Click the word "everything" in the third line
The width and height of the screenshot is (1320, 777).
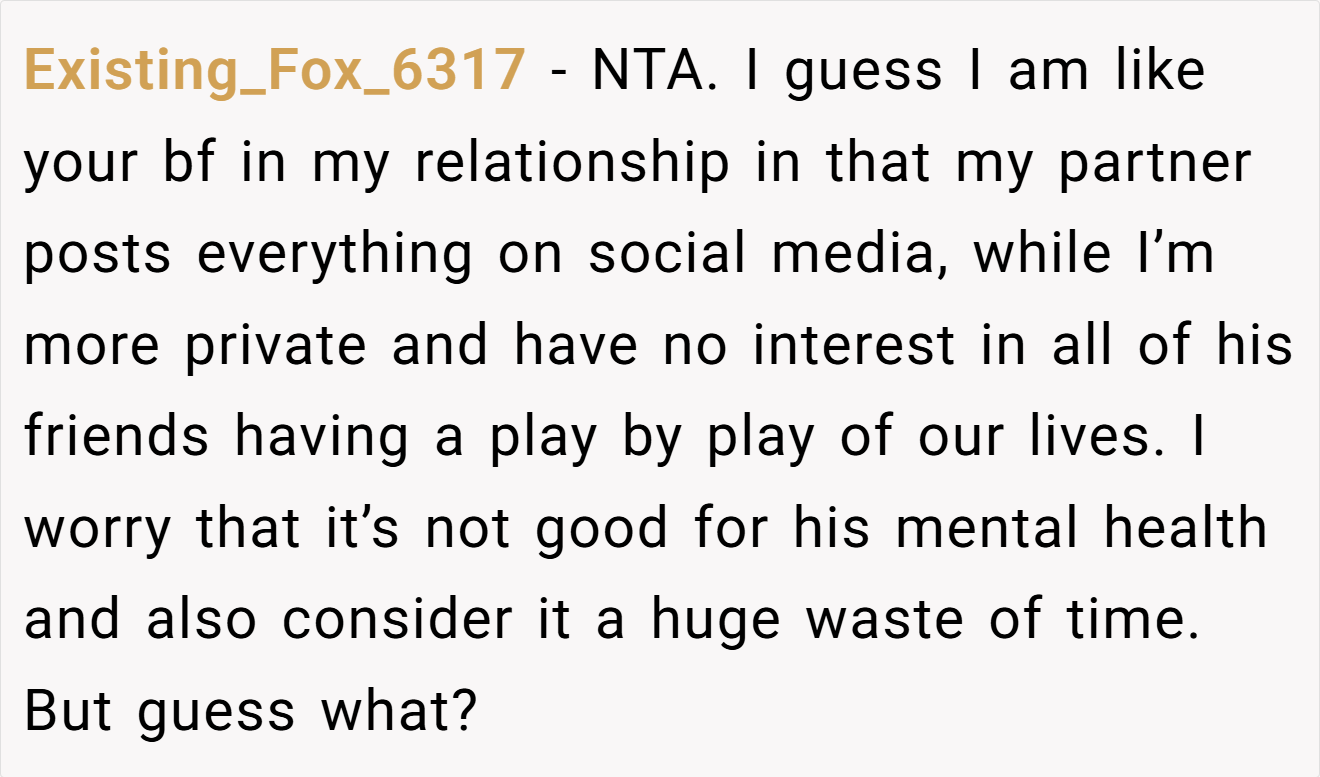coord(334,256)
